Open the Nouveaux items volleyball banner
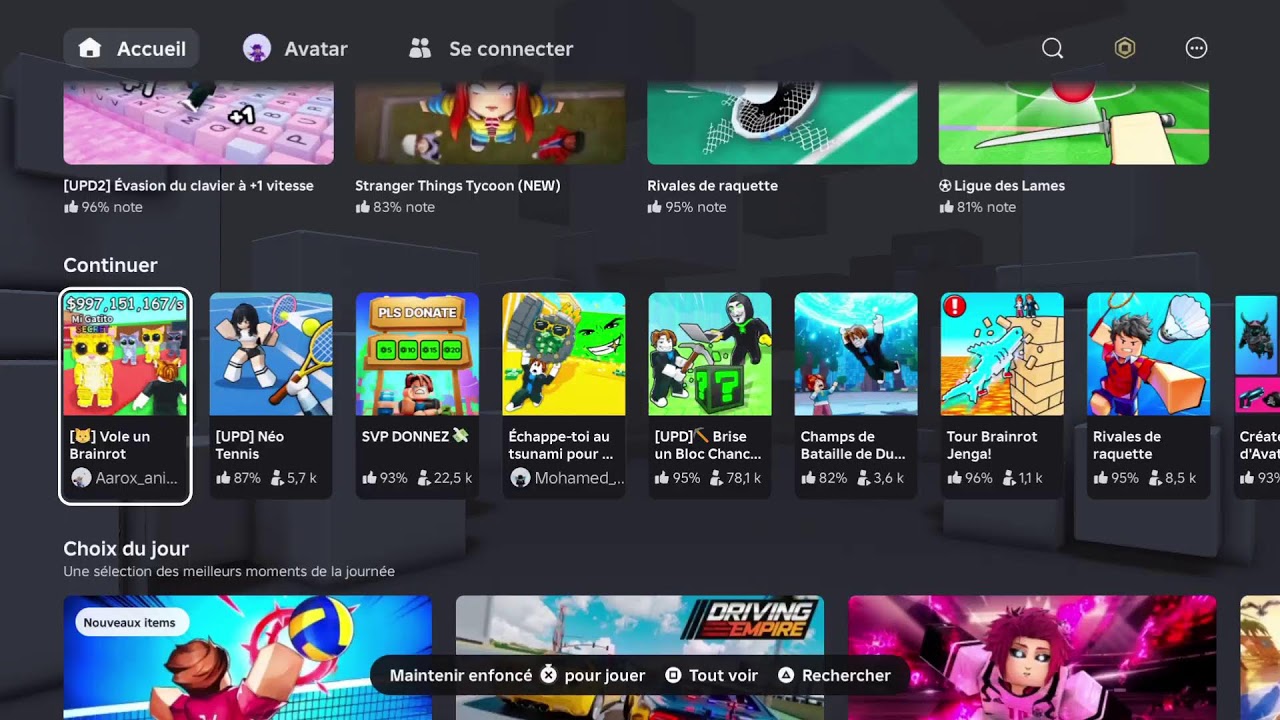1280x720 pixels. point(248,657)
